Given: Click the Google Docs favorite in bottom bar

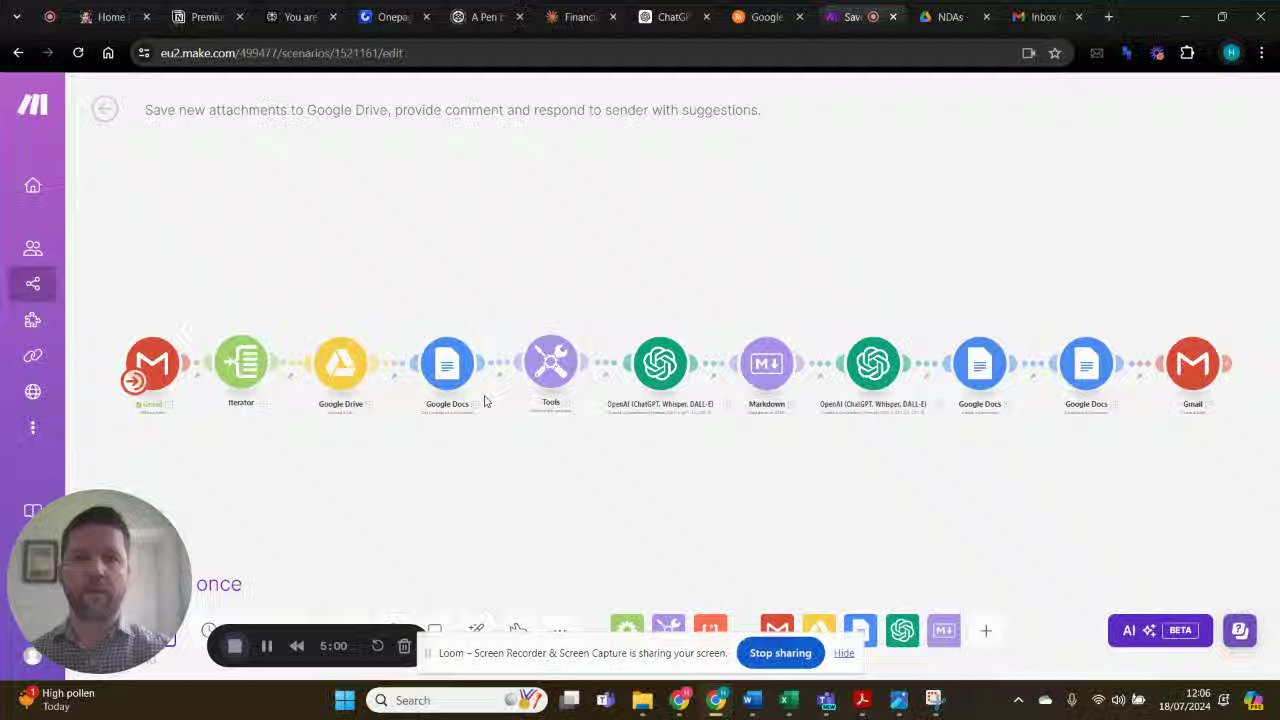Looking at the screenshot, I should pos(860,629).
